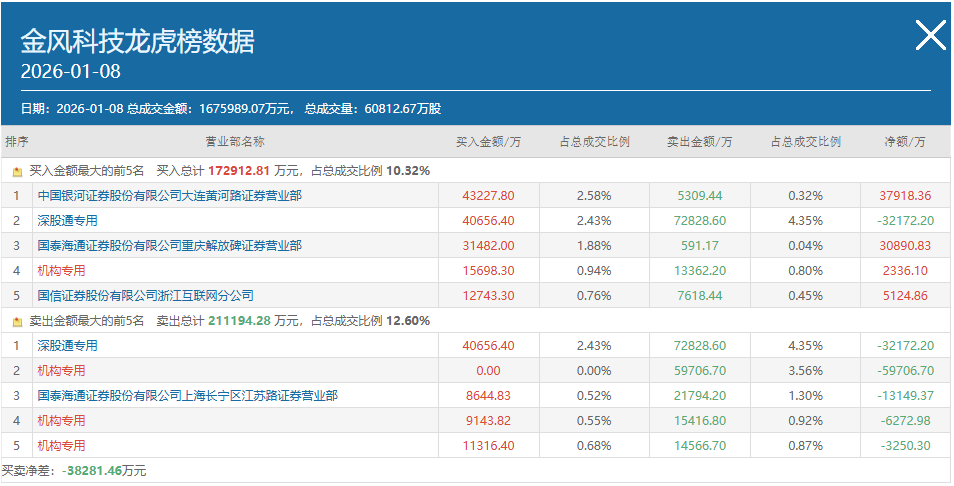
Task: Select net amount -3250.30 cell
Action: tap(905, 445)
